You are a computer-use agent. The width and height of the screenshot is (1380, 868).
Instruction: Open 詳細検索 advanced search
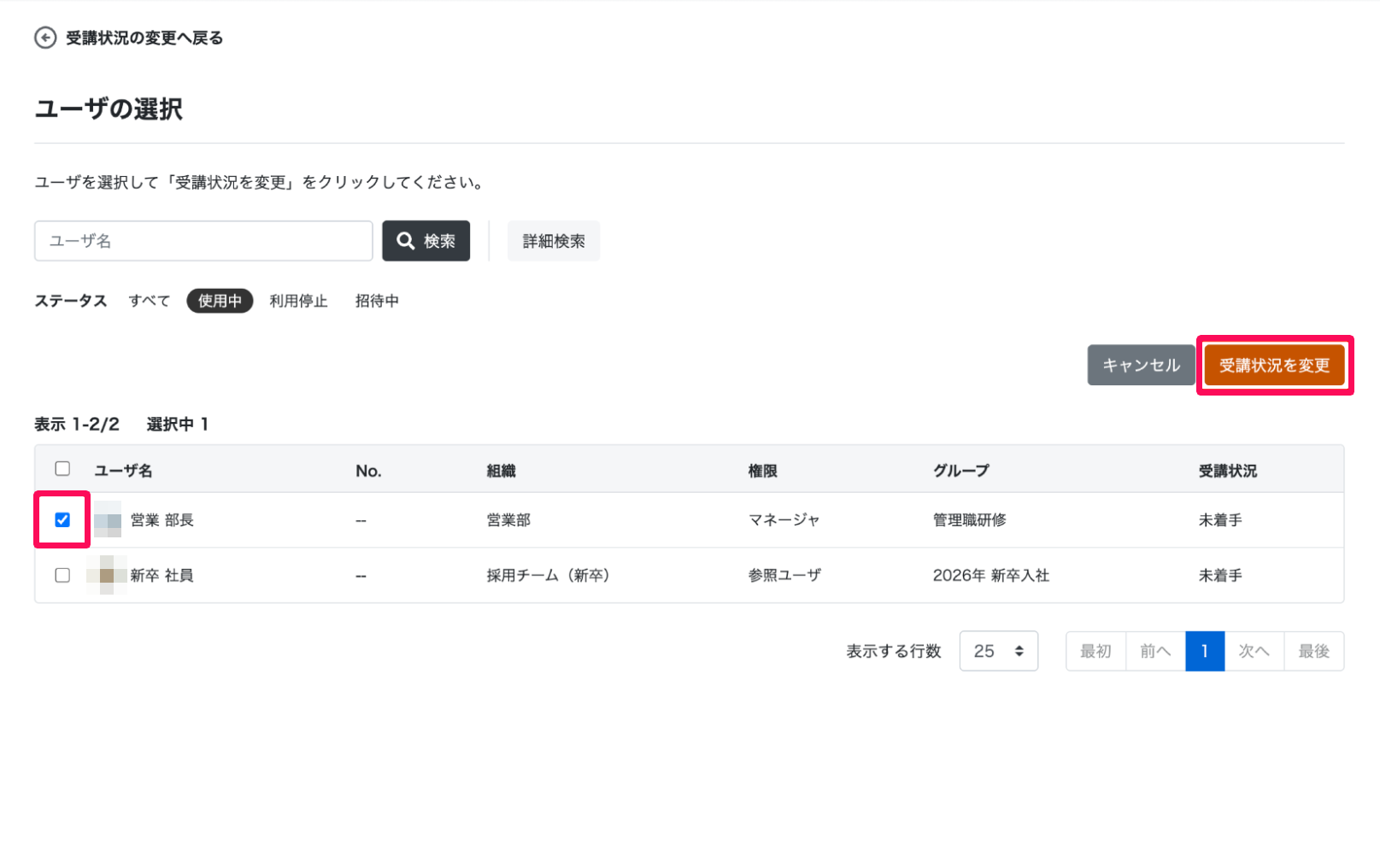tap(554, 241)
